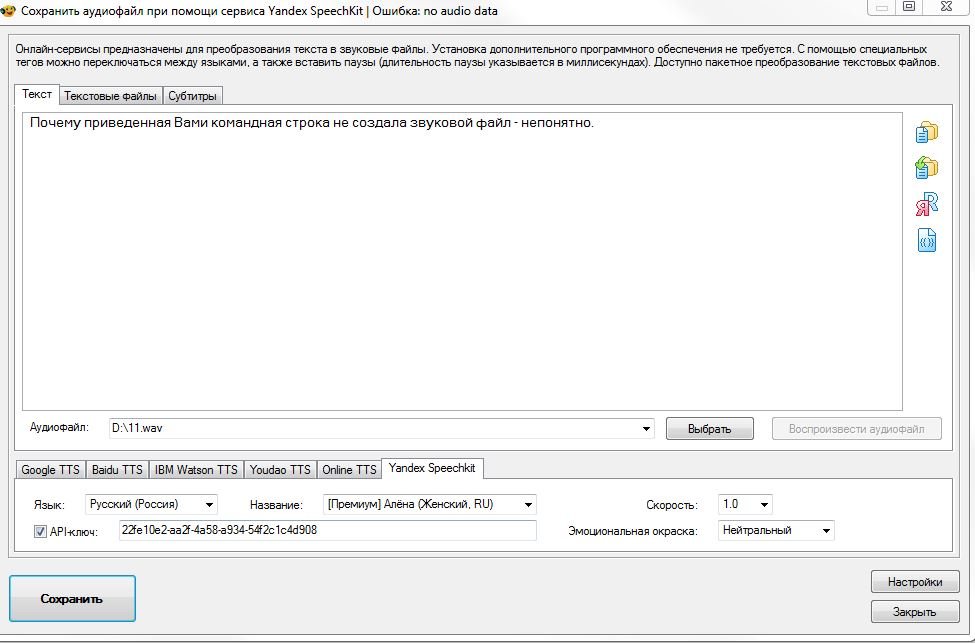Click the paste text icon with green arrow
The width and height of the screenshot is (975, 643).
pyautogui.click(x=926, y=167)
